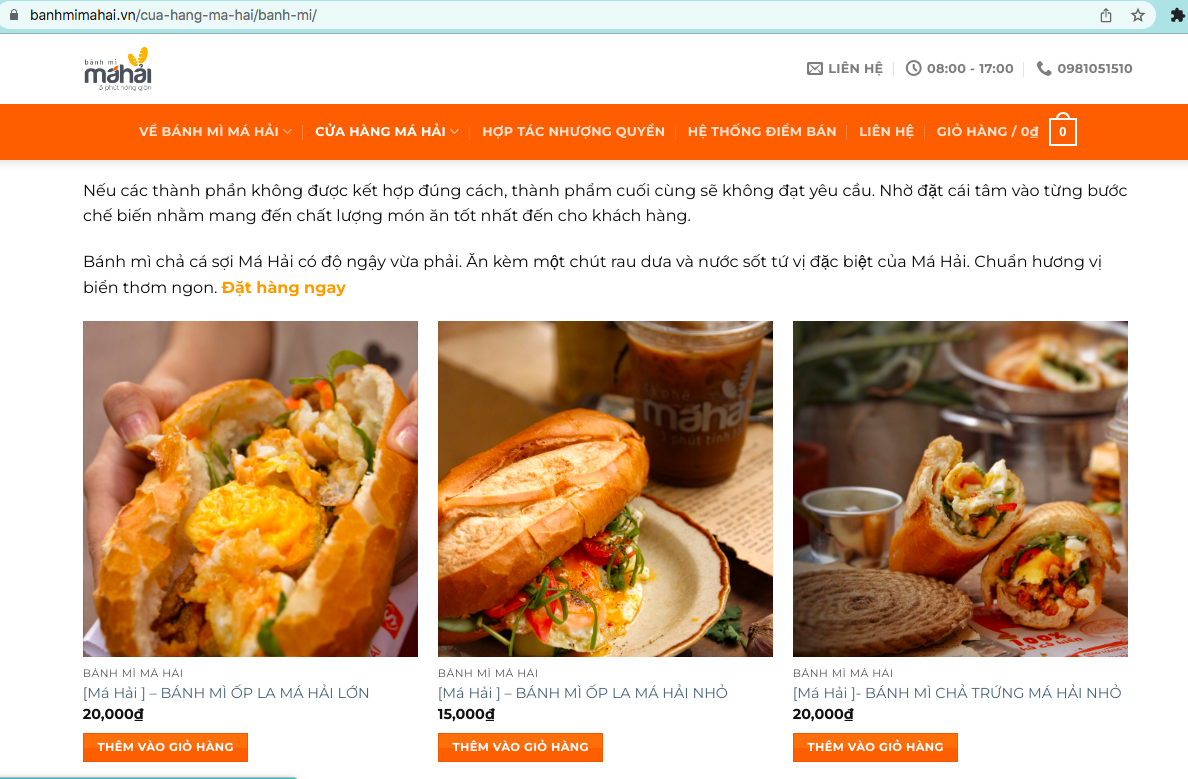View site info via padlock icon
Image resolution: width=1188 pixels, height=779 pixels.
click(x=14, y=15)
